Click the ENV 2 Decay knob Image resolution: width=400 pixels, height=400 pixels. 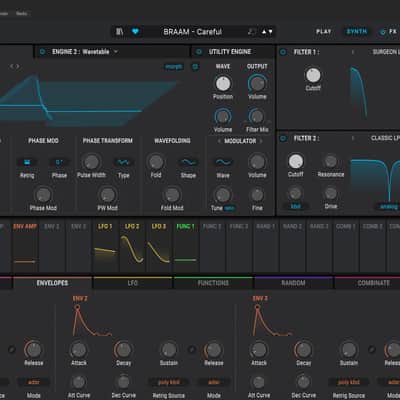tap(123, 350)
